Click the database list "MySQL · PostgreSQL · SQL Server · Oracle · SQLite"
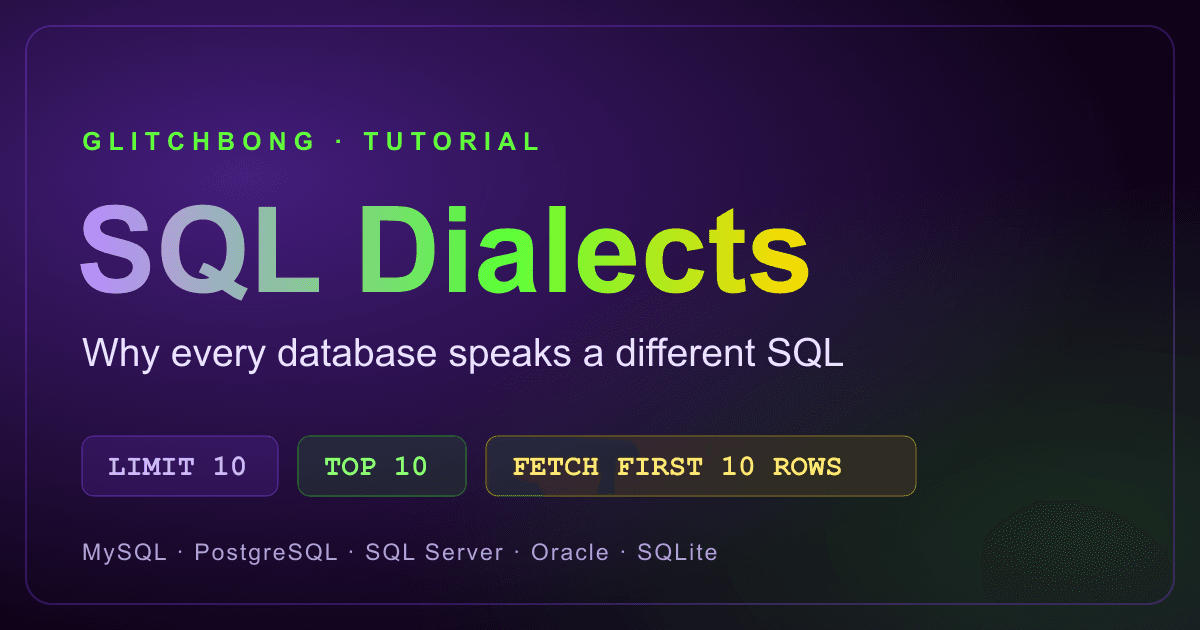This screenshot has width=1200, height=630. point(400,552)
